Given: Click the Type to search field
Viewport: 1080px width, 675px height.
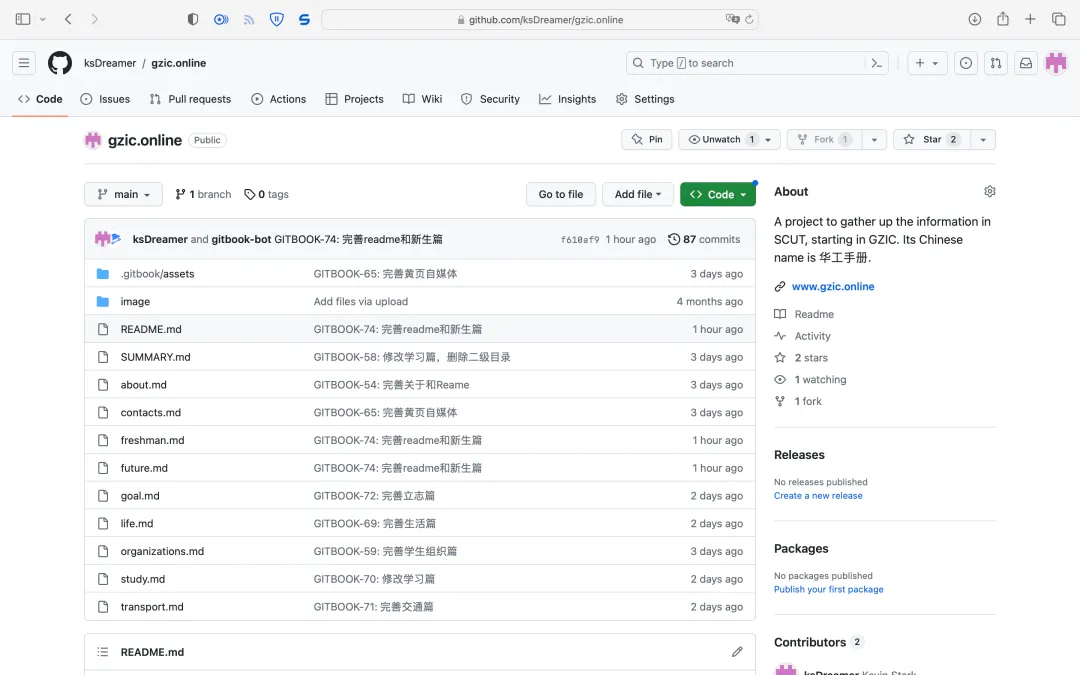Looking at the screenshot, I should coord(745,63).
